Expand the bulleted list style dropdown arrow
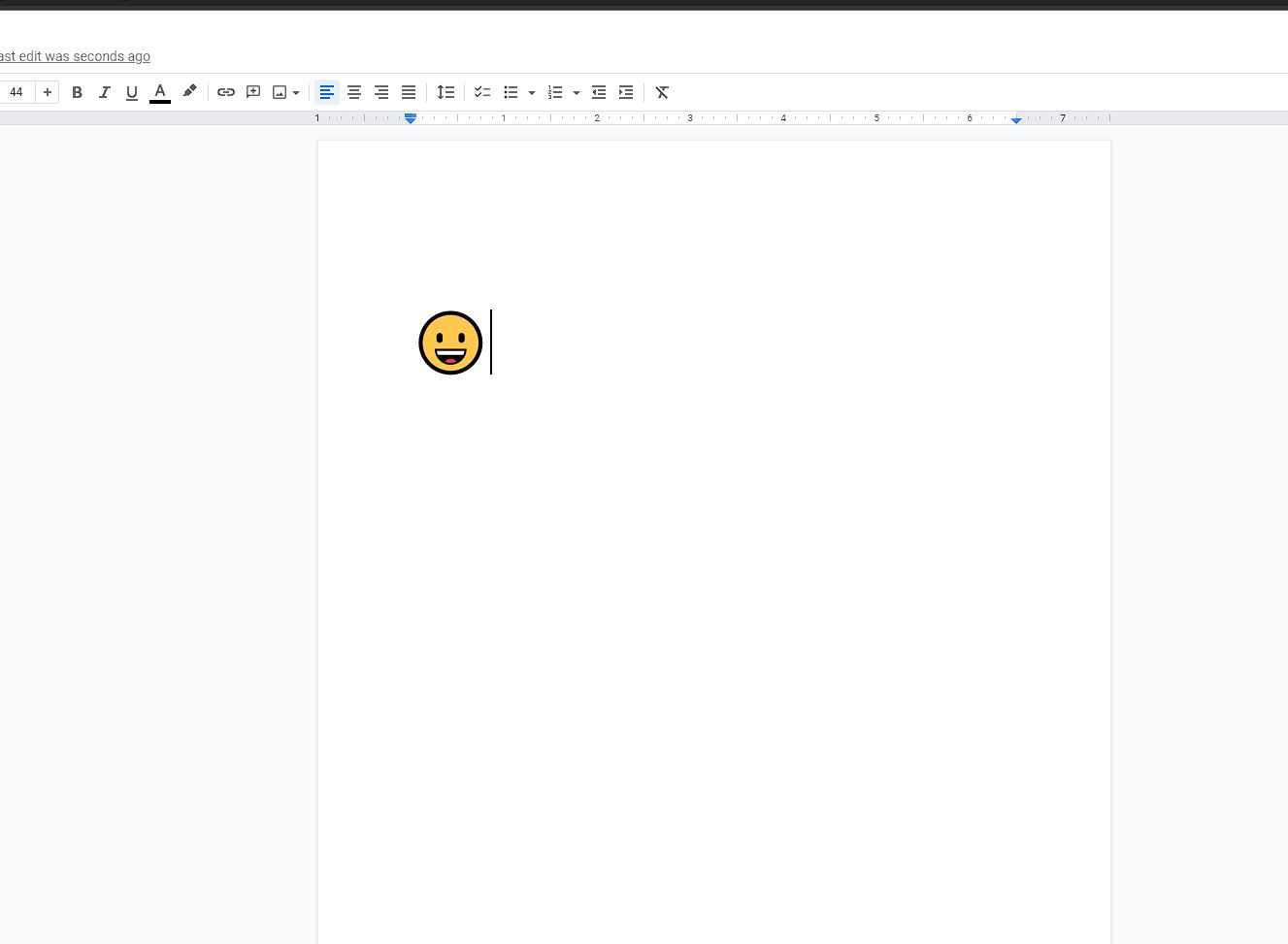The width and height of the screenshot is (1288, 944). 532,93
